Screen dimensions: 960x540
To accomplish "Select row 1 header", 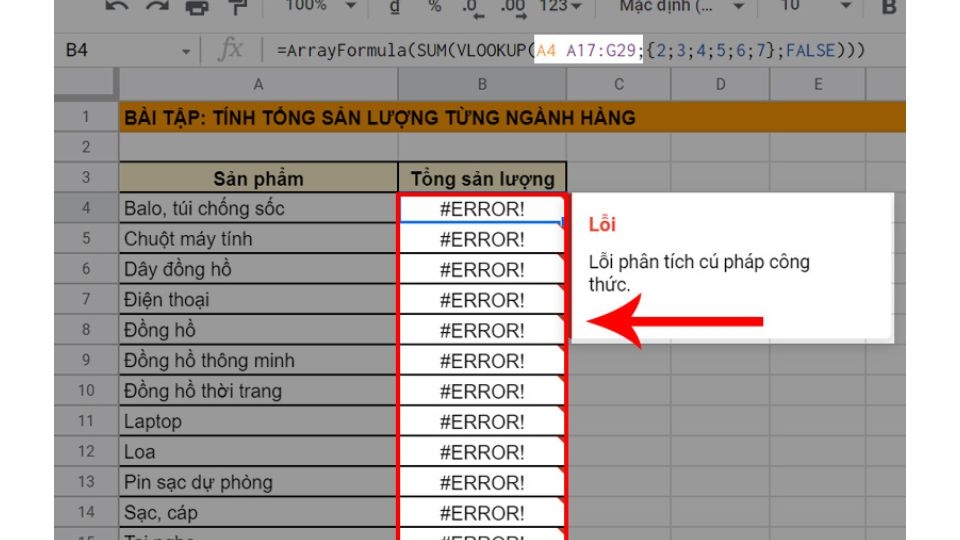I will (86, 116).
